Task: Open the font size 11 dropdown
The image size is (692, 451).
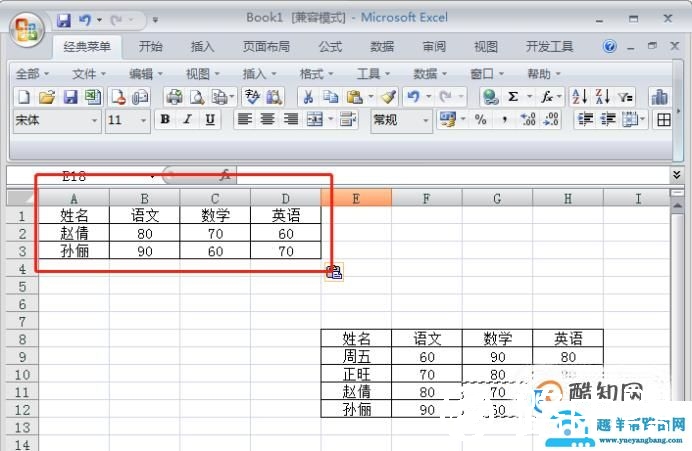Action: click(x=143, y=120)
